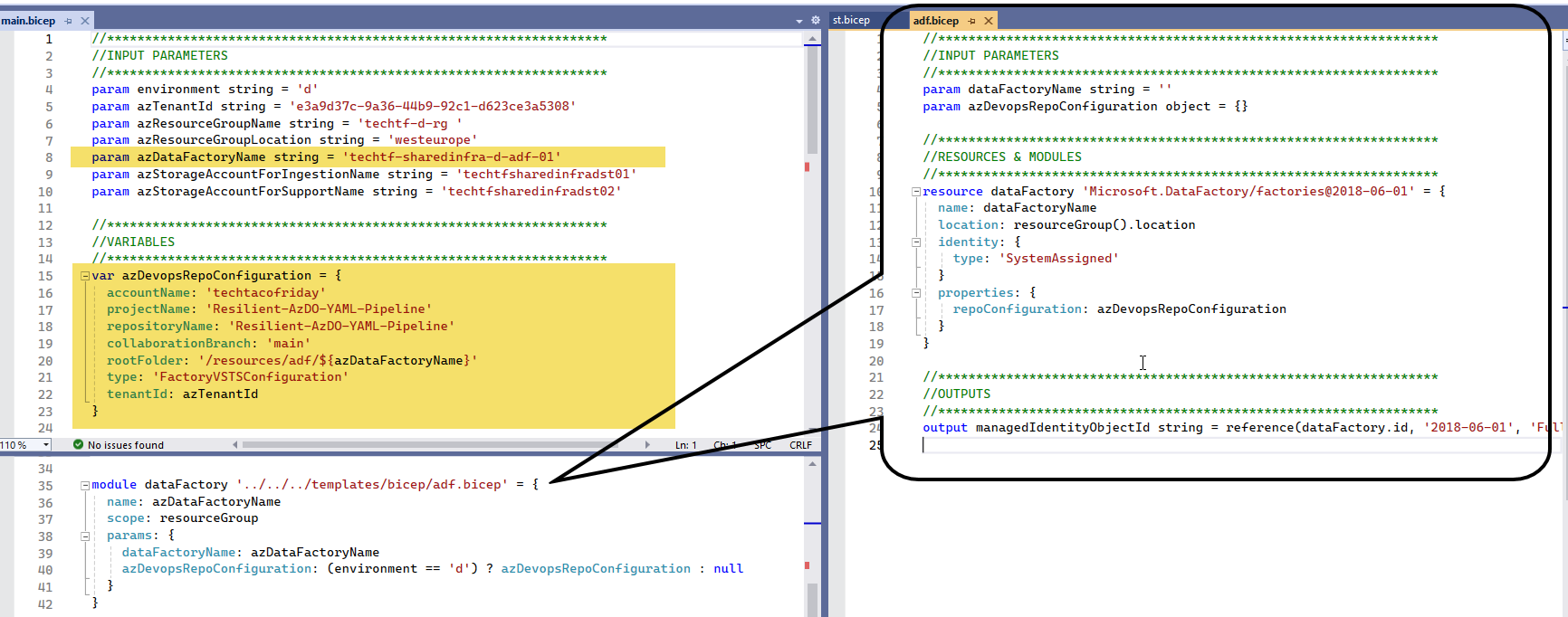
Task: Open tab group settings gear icon
Action: 815,20
